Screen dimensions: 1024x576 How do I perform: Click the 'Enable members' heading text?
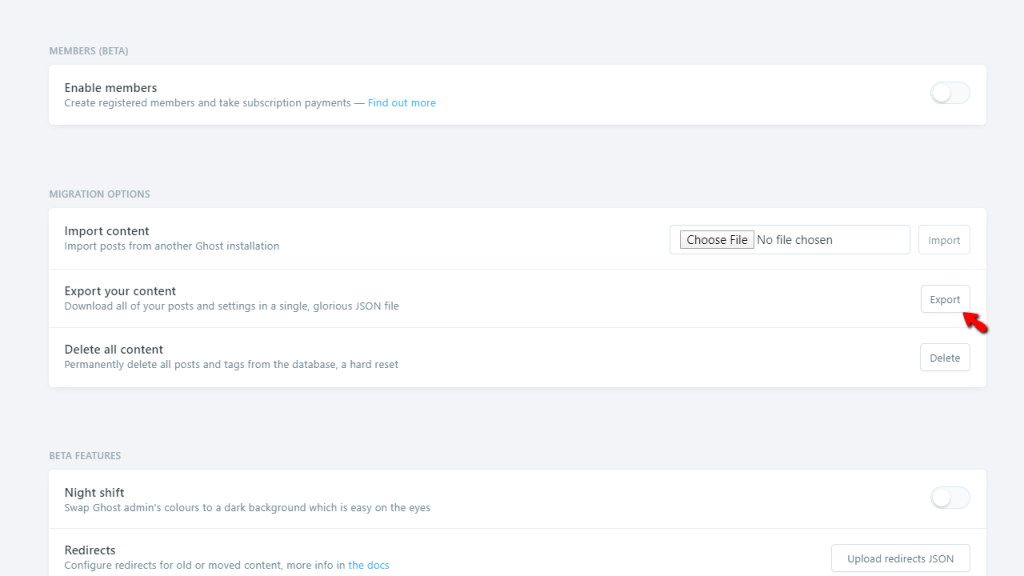click(x=111, y=88)
